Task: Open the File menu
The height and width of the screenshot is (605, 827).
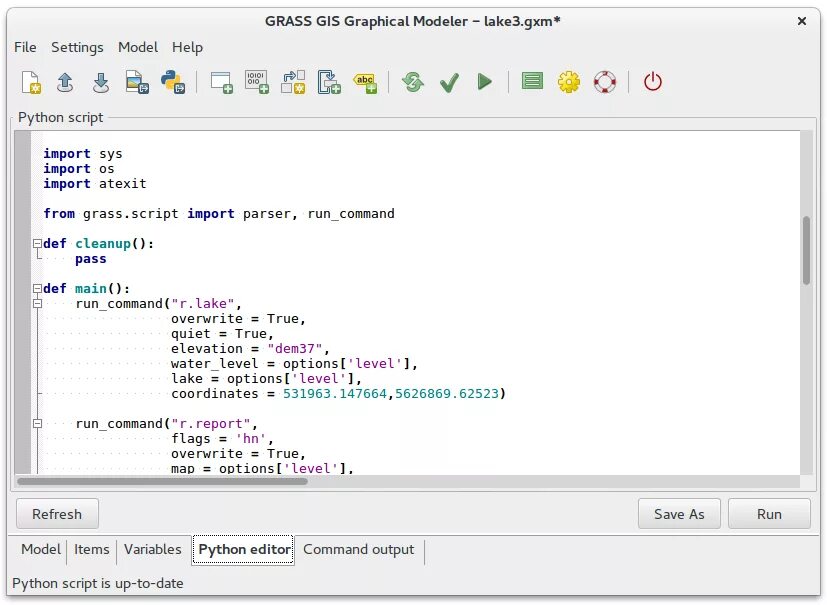Action: pyautogui.click(x=25, y=47)
